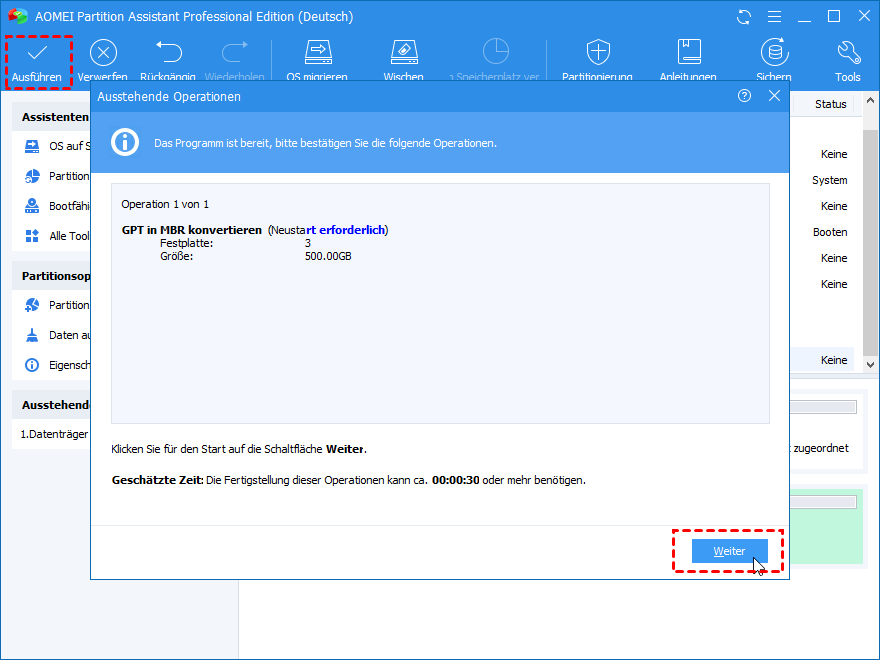
Task: Select OS auf SSD assistant item
Action: click(57, 146)
